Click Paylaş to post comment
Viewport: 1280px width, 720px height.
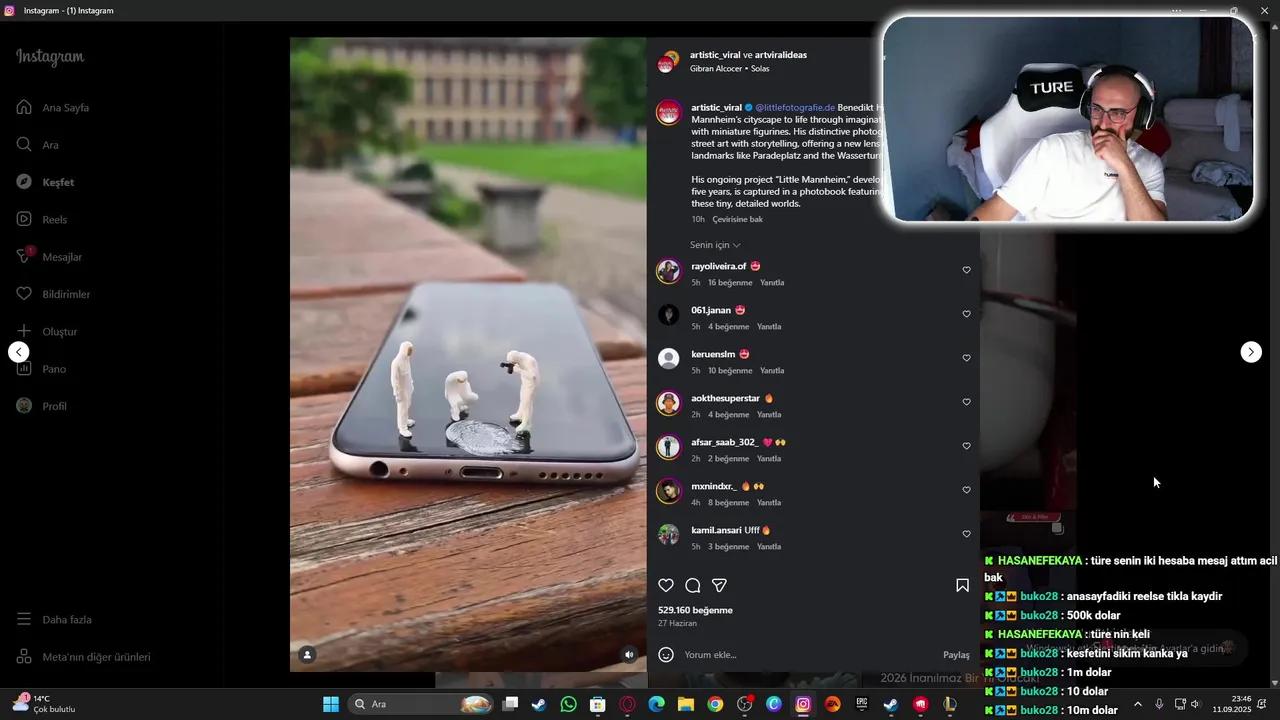point(956,655)
